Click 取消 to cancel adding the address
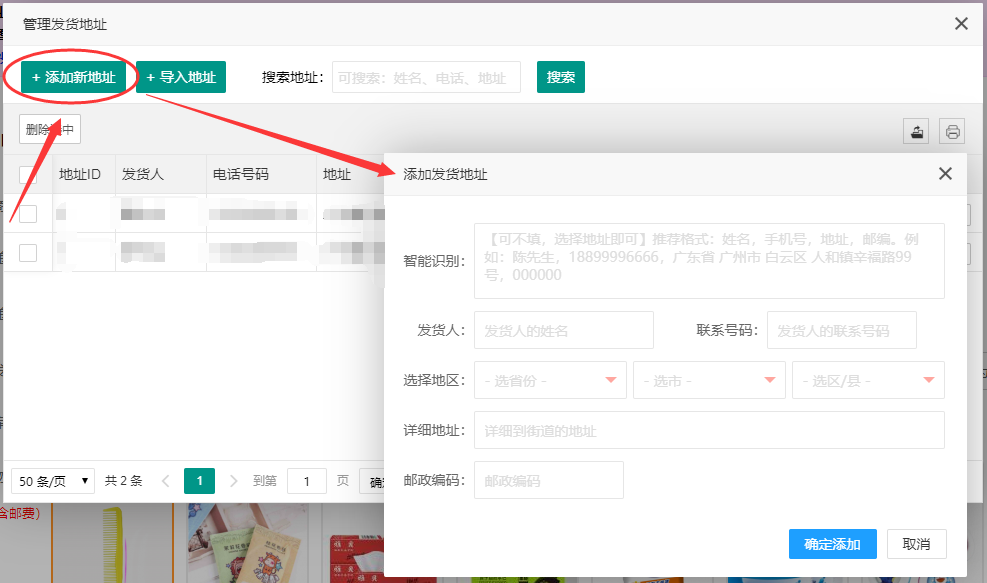 click(x=916, y=544)
